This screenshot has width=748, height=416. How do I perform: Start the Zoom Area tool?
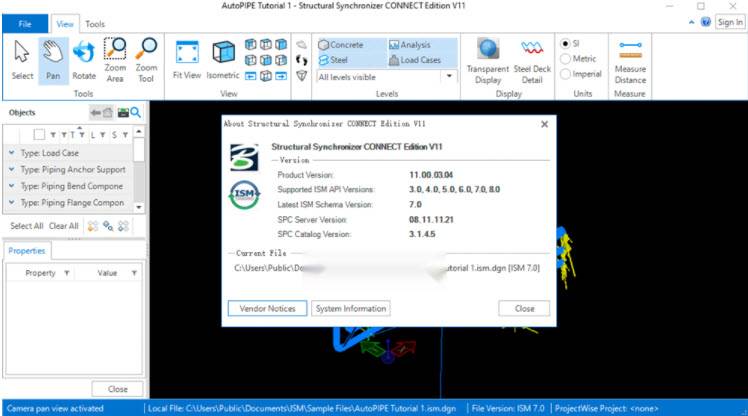coord(115,61)
